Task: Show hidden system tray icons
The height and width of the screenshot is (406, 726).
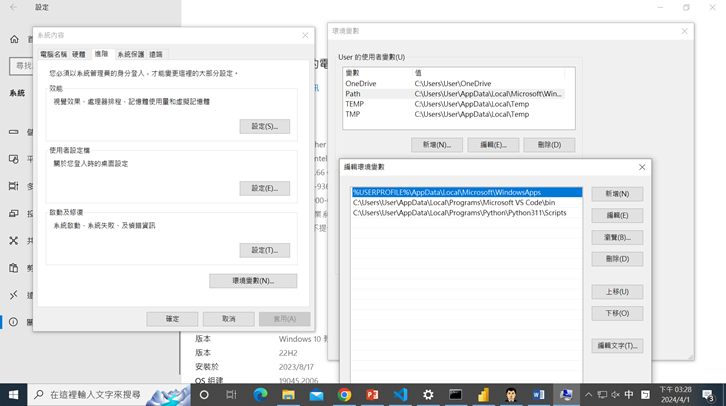Action: [x=588, y=395]
